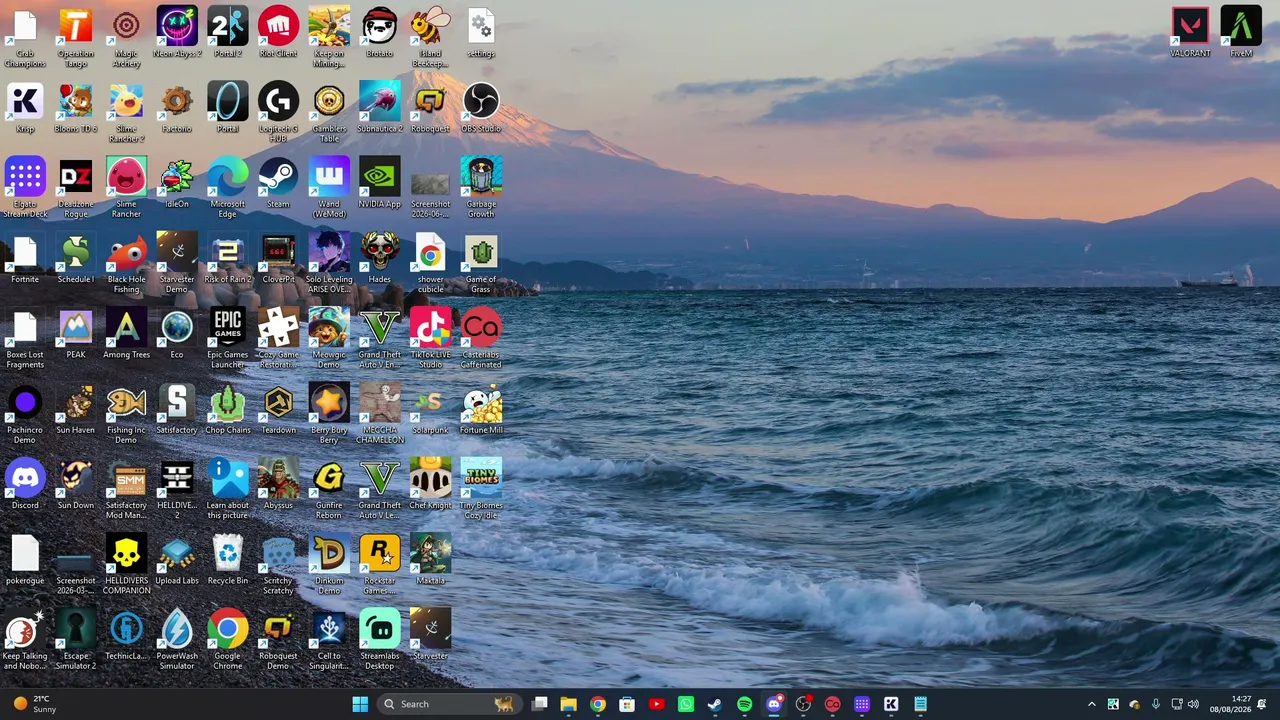The image size is (1280, 720).
Task: Switch to Spotify on the taskbar
Action: [744, 704]
